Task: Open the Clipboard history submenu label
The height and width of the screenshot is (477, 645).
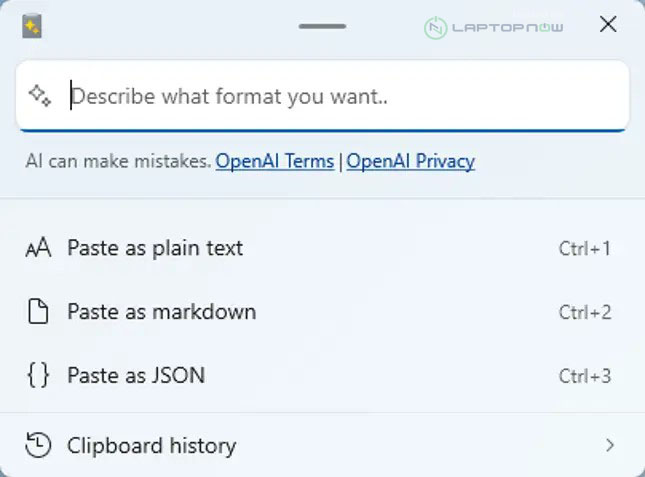Action: pyautogui.click(x=151, y=445)
